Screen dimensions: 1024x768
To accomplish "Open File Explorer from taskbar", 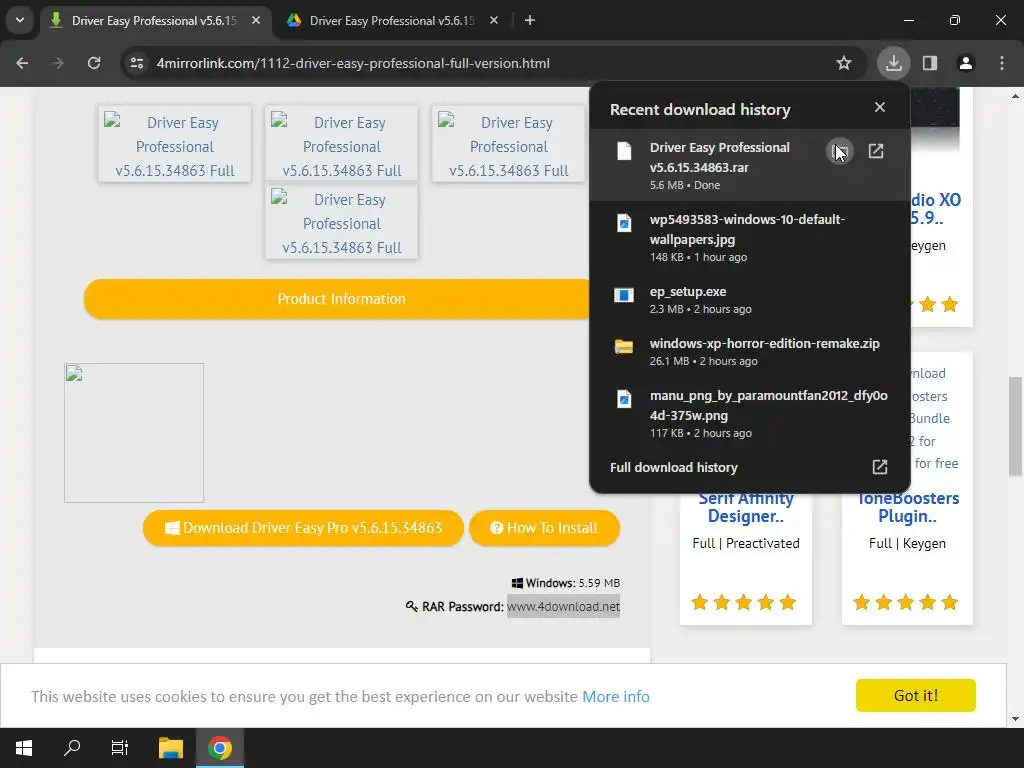I will click(171, 748).
